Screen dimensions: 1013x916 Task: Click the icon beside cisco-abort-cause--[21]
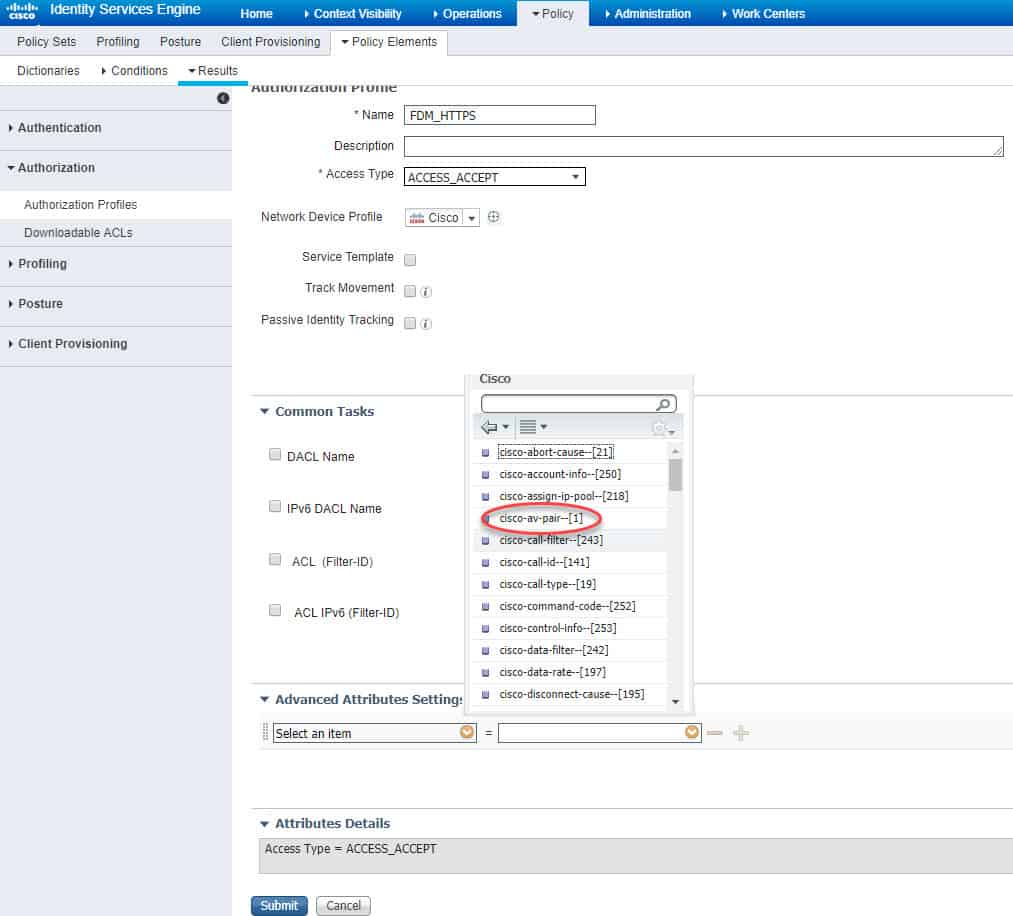[x=485, y=453]
